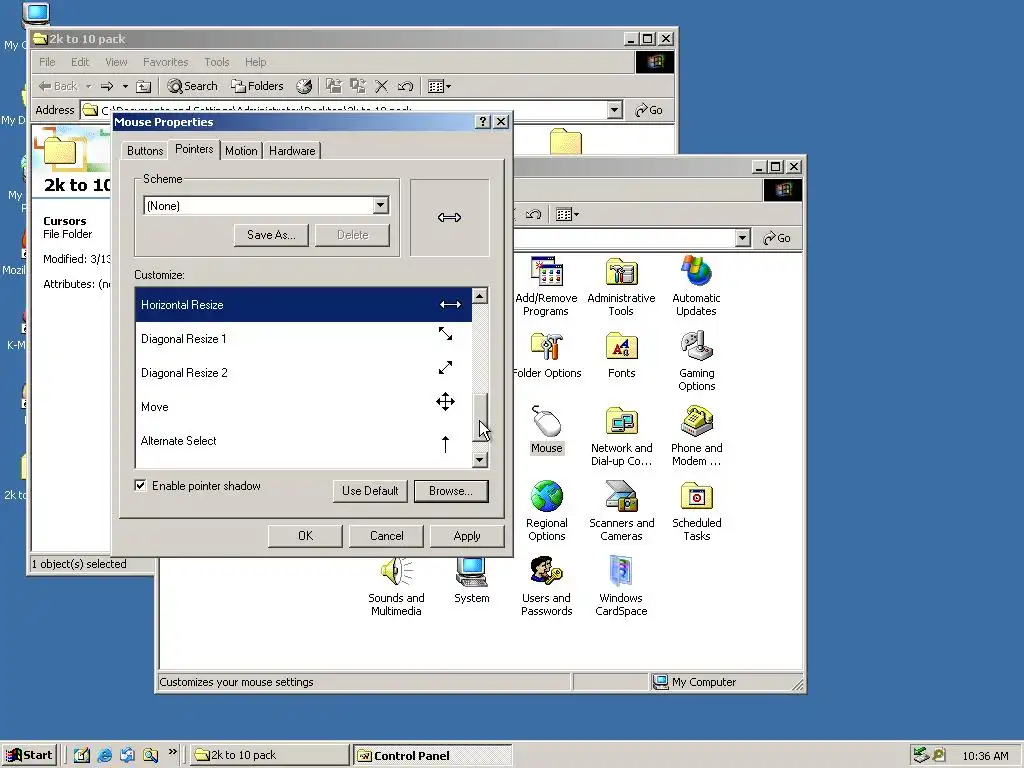Click the Use Default button

[x=370, y=491]
